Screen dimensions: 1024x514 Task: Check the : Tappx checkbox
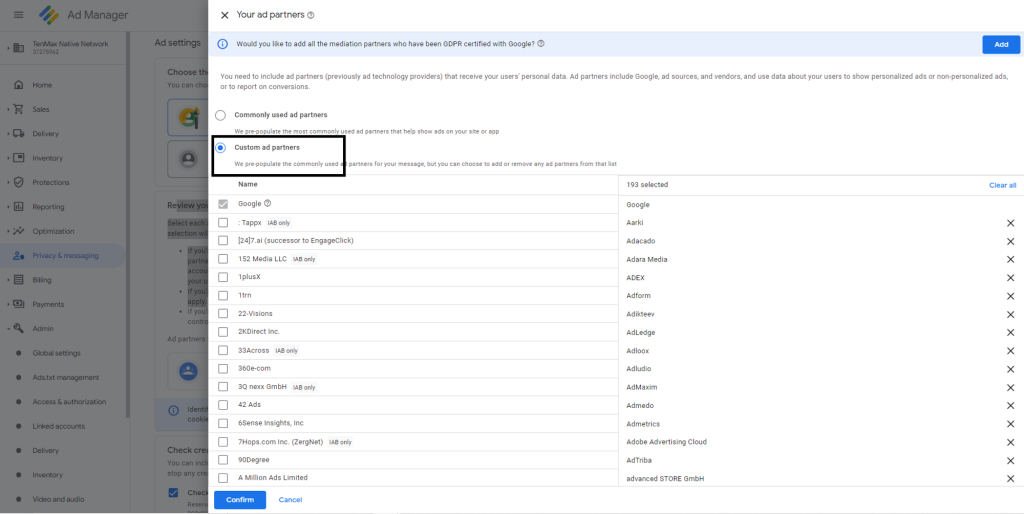[x=223, y=223]
